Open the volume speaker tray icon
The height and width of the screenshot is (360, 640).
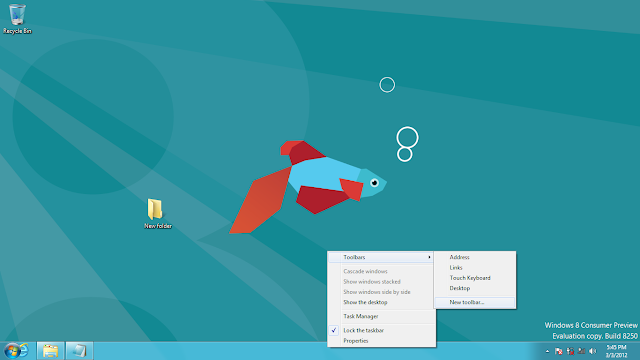tap(593, 351)
